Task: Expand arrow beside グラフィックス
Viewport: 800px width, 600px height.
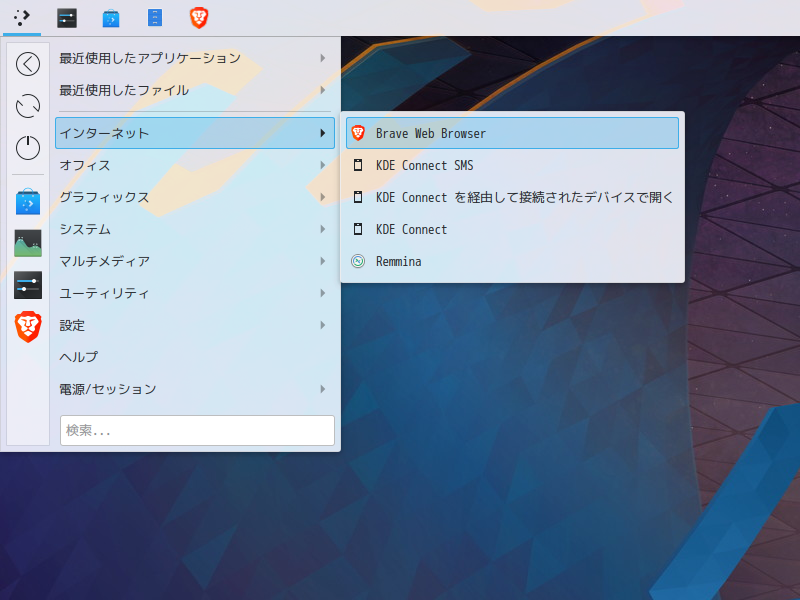Action: (x=322, y=197)
